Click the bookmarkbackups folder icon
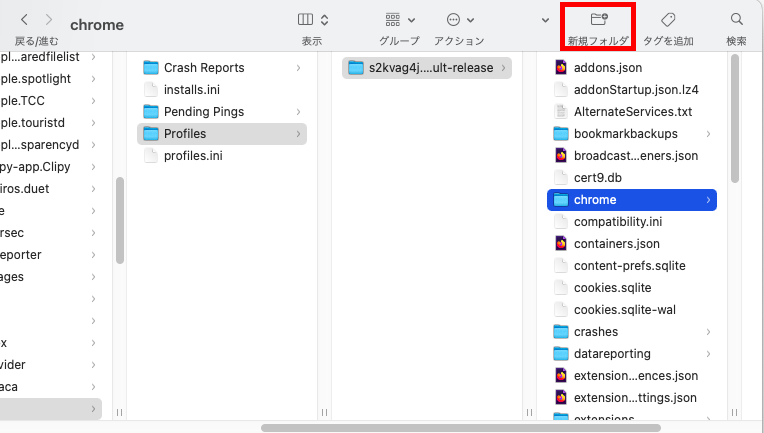Screen dimensions: 764x433 coord(561,133)
